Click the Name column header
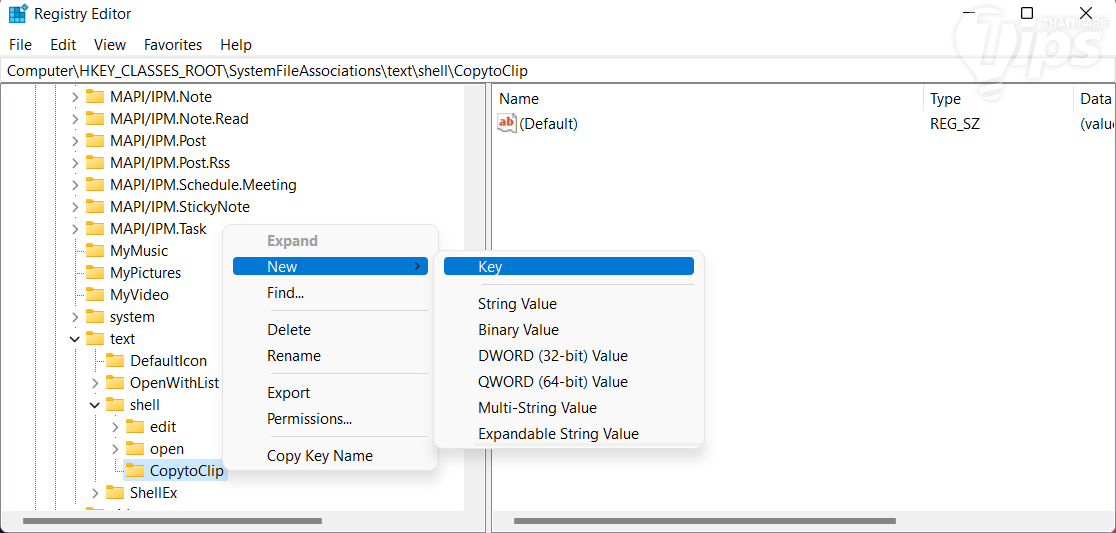 [x=519, y=99]
